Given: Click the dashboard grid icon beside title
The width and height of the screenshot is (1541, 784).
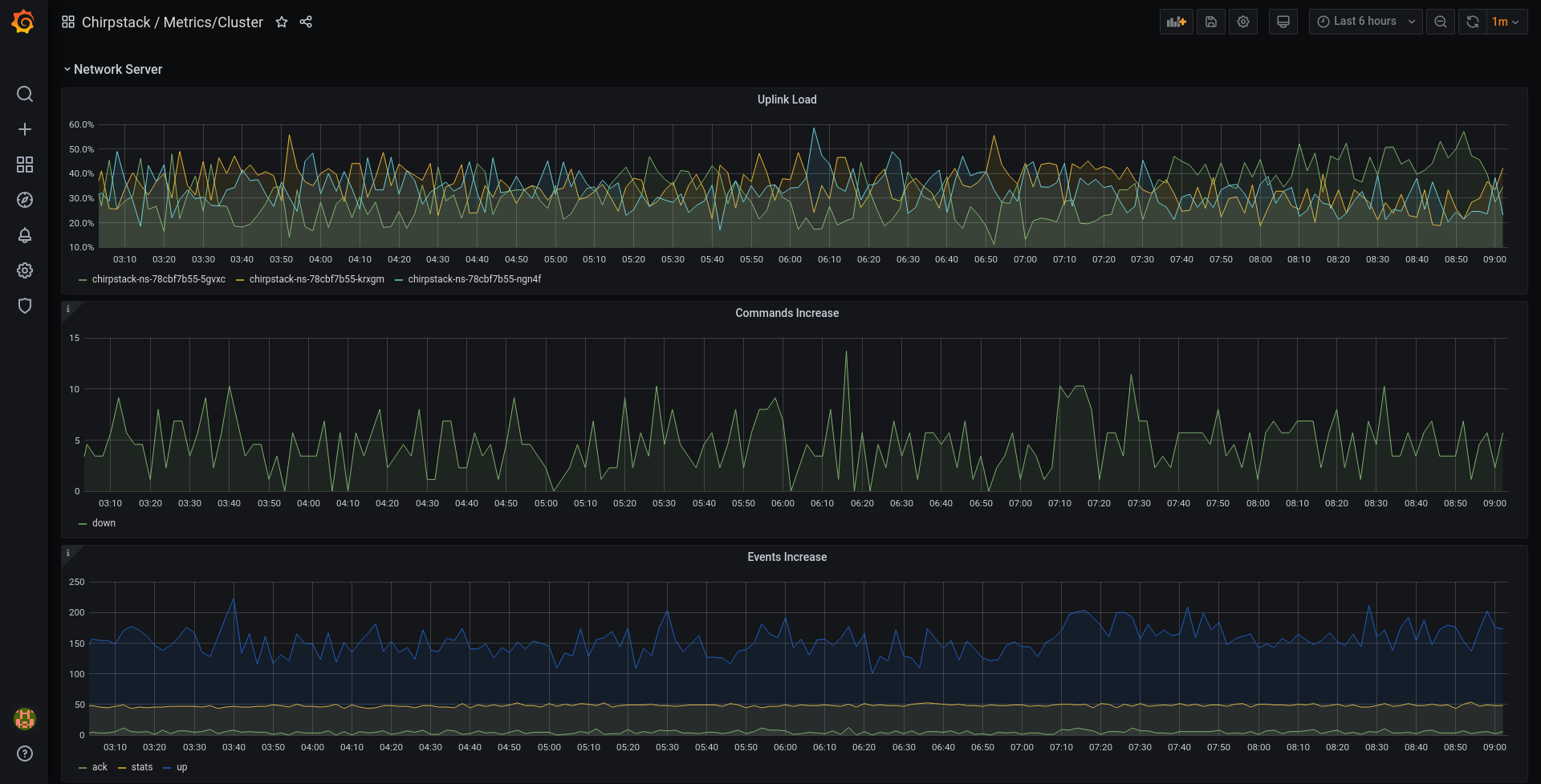Looking at the screenshot, I should (68, 22).
